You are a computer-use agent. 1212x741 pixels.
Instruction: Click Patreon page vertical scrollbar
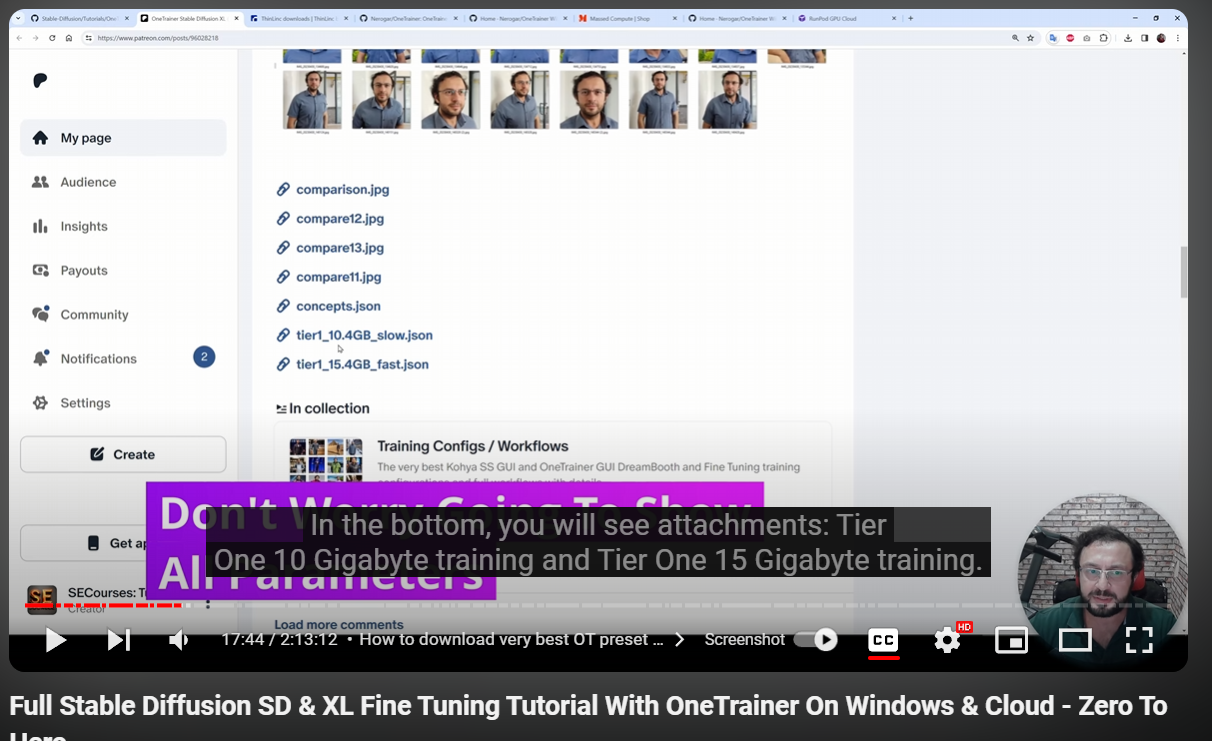click(1184, 271)
